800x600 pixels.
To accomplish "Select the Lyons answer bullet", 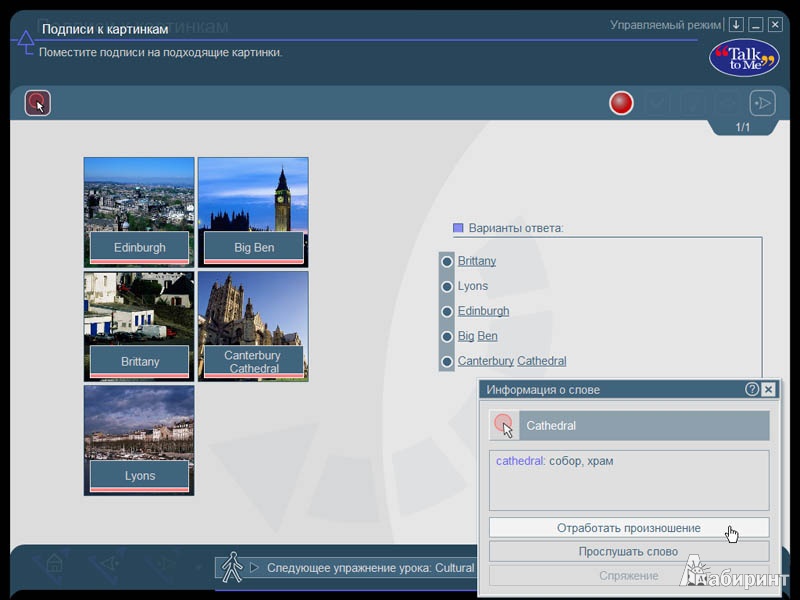I will [447, 287].
